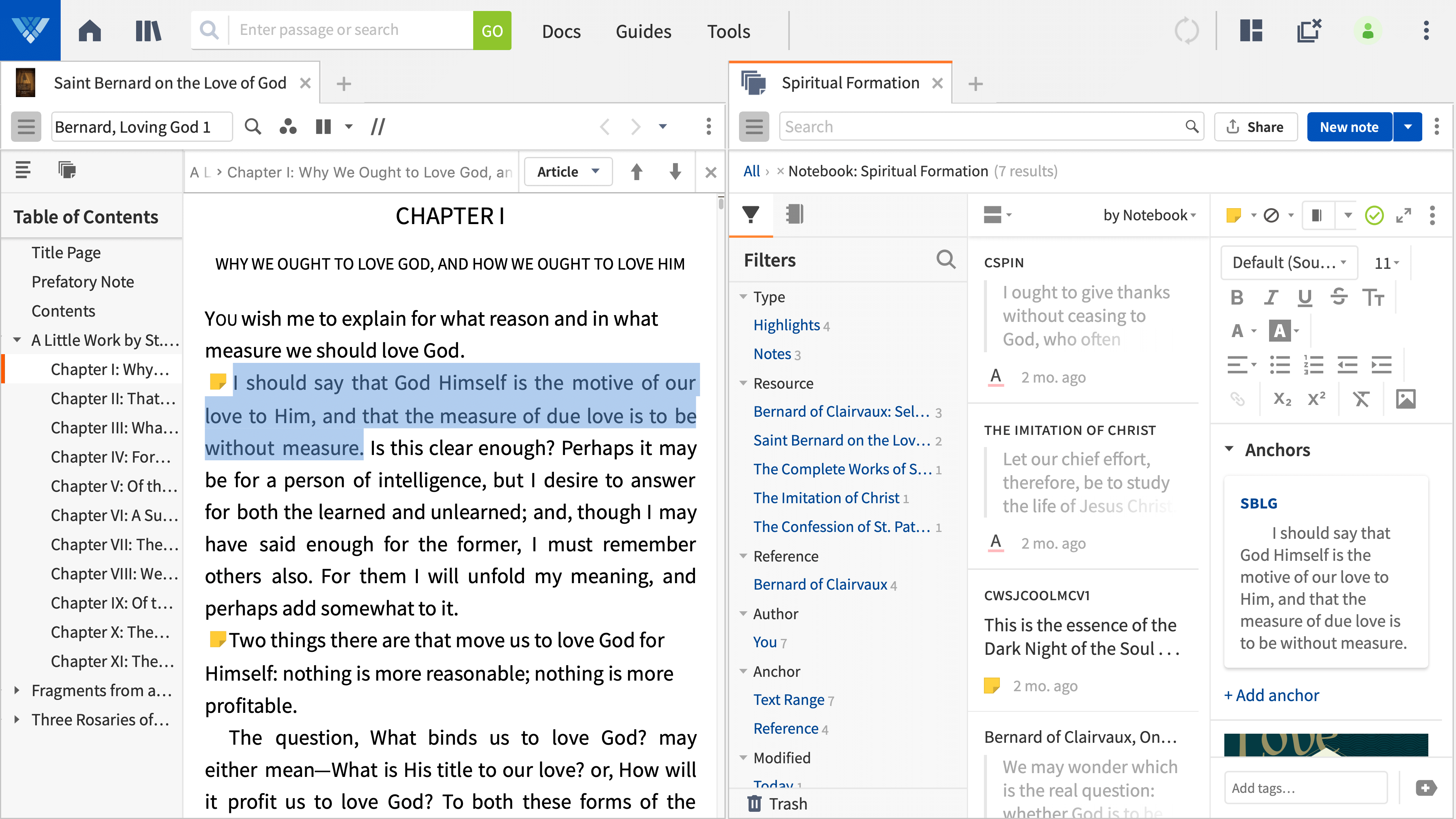Click the parallel resources icon

pyautogui.click(x=323, y=127)
